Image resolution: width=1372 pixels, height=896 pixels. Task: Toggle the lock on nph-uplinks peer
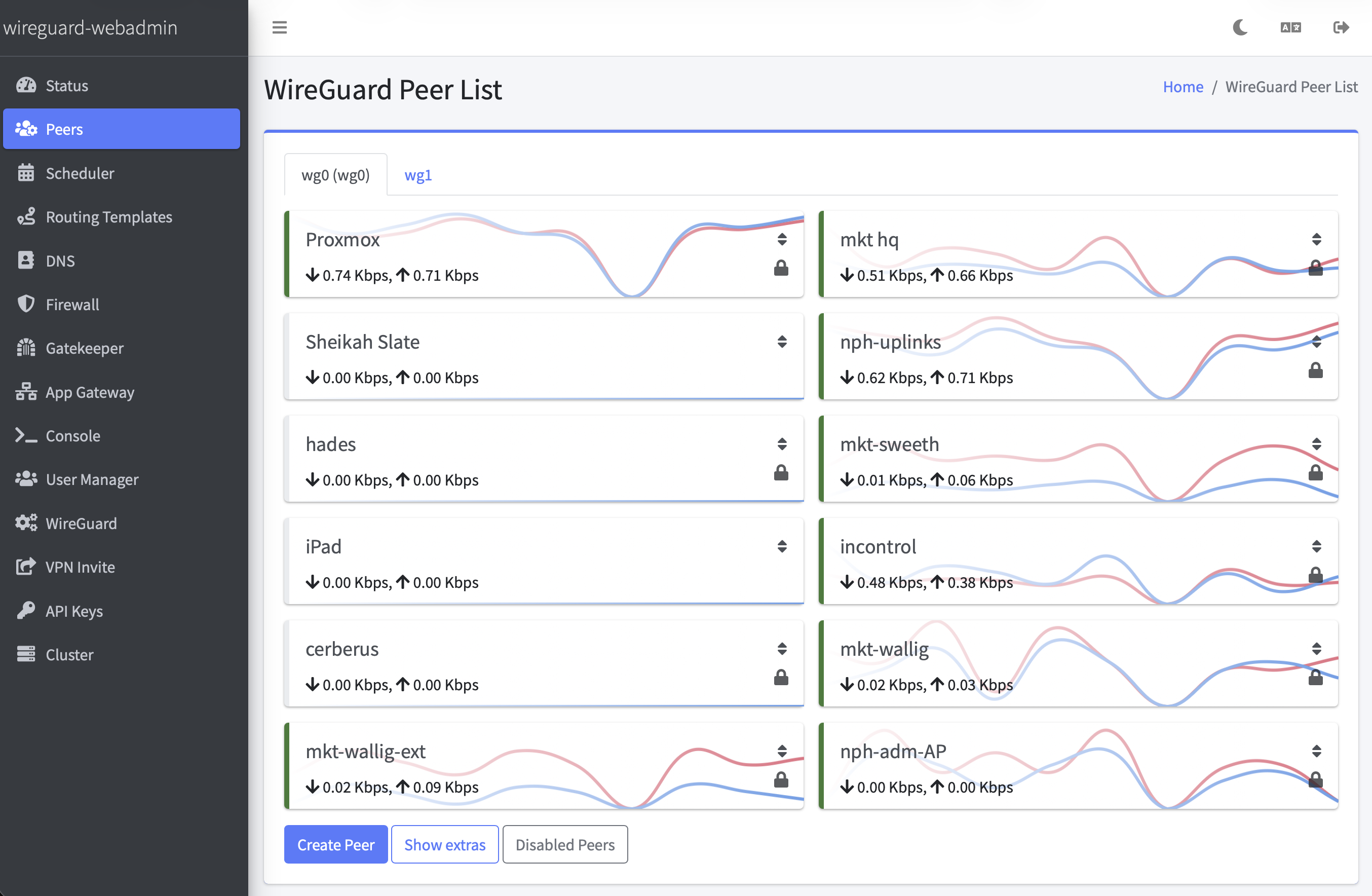[1316, 370]
